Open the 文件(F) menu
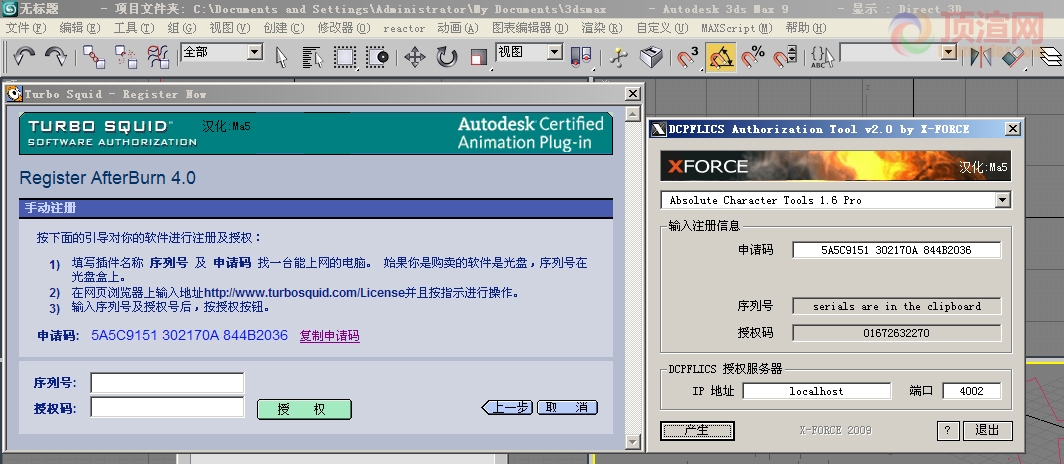The image size is (1064, 464). pyautogui.click(x=26, y=28)
